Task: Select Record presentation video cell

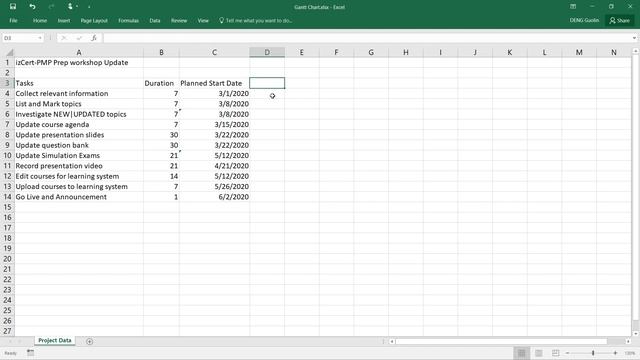Action: point(79,166)
